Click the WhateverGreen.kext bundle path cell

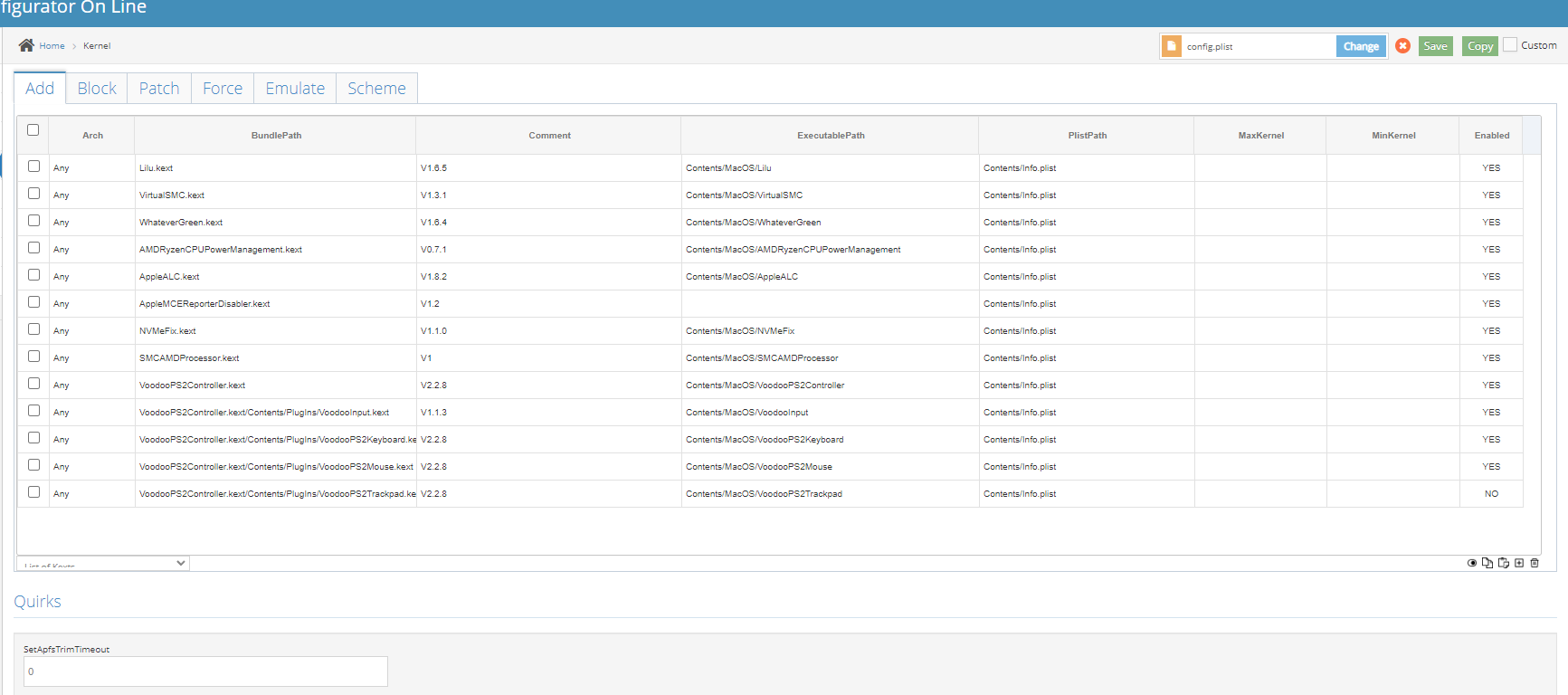(276, 223)
